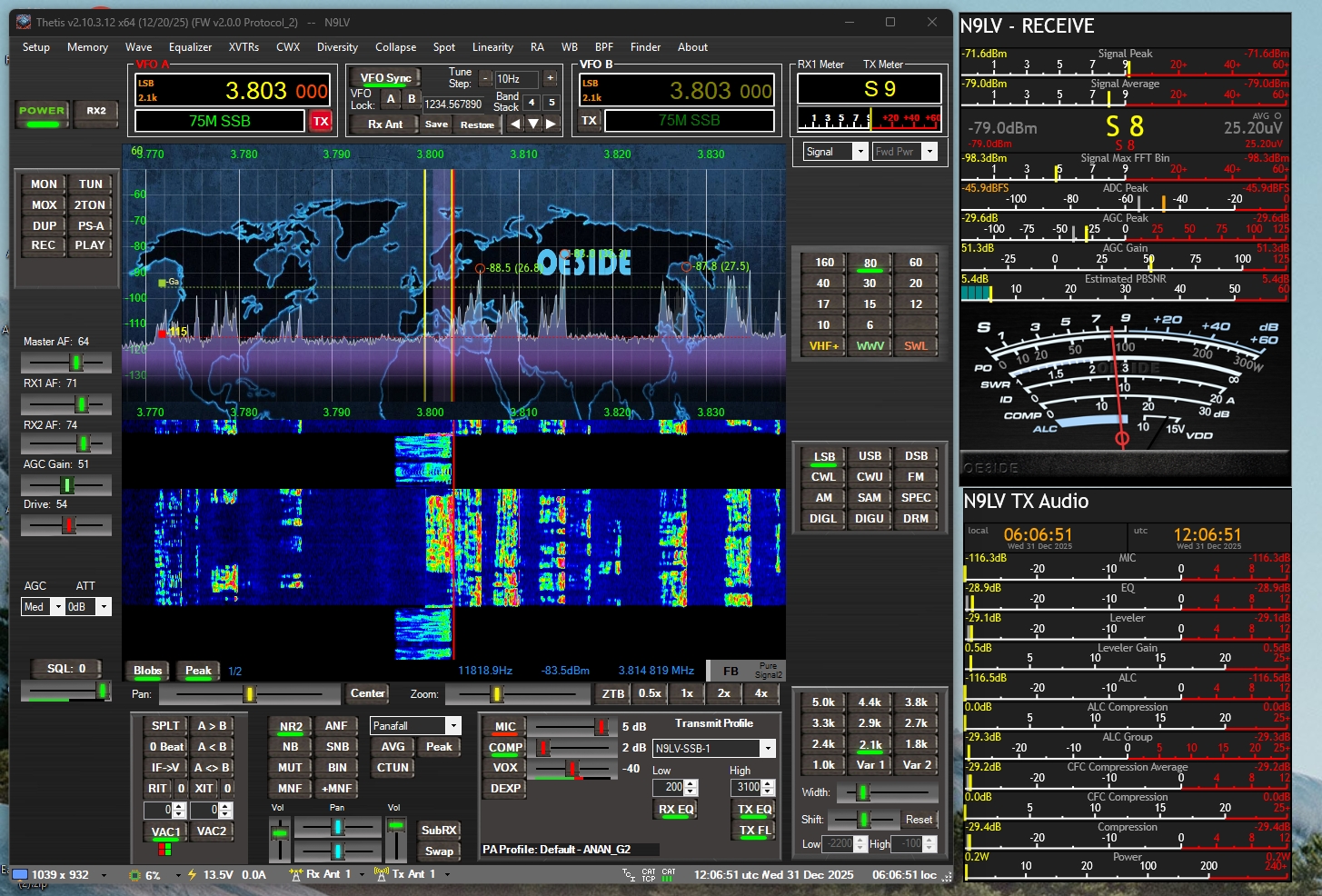
Task: Click the right arrow band stack button
Action: pyautogui.click(x=552, y=124)
